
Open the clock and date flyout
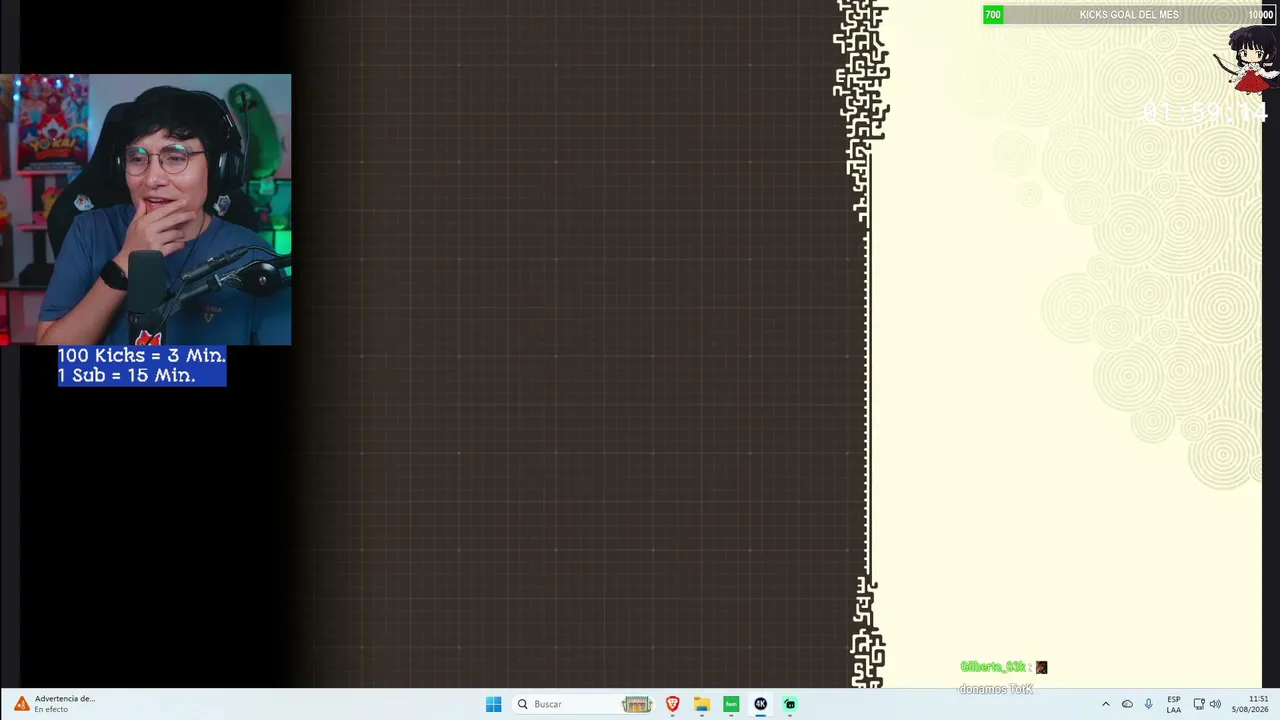click(1250, 704)
